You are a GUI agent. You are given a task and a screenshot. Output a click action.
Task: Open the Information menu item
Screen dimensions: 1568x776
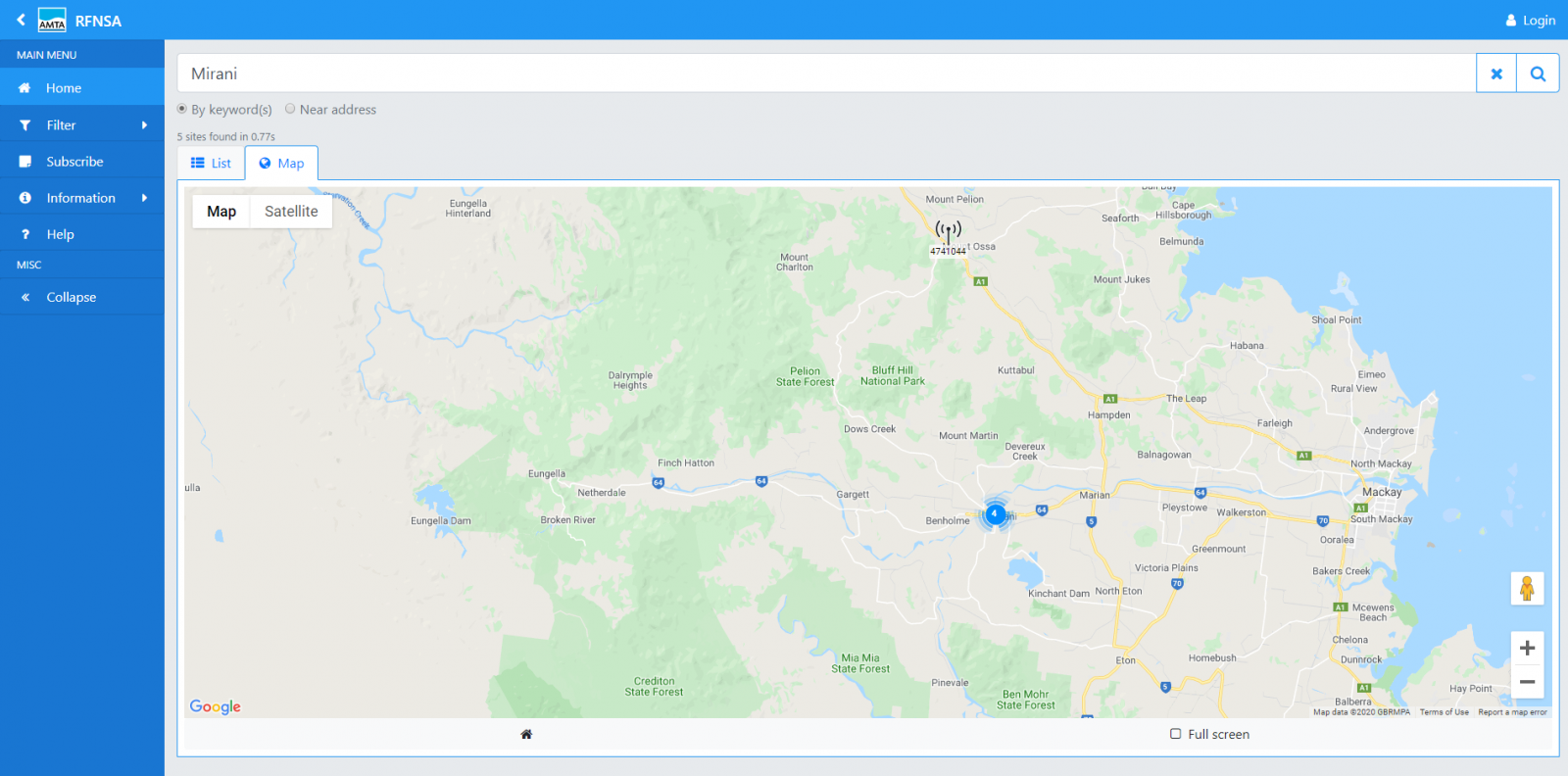tap(82, 198)
